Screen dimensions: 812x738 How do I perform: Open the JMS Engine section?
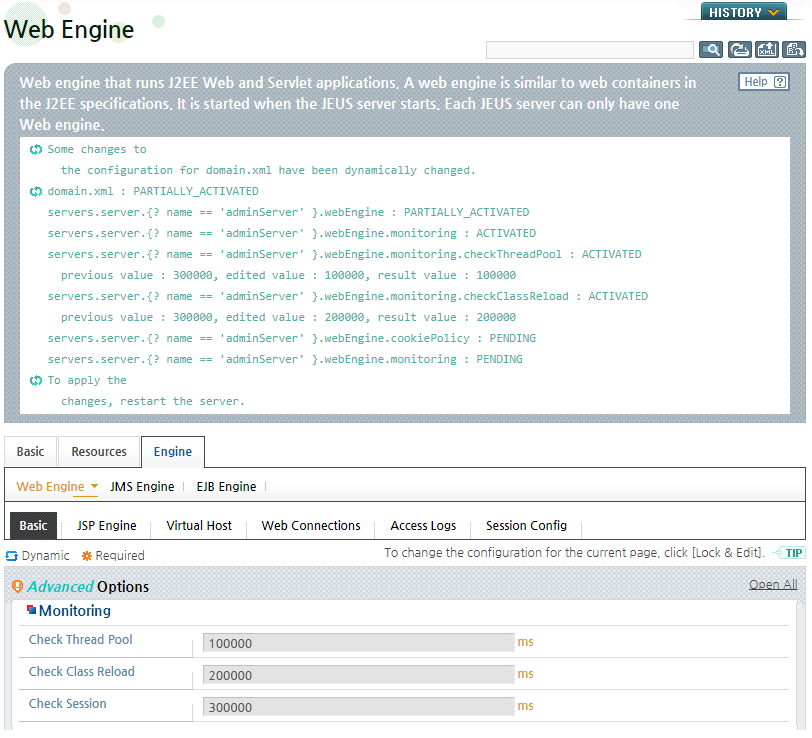[142, 487]
